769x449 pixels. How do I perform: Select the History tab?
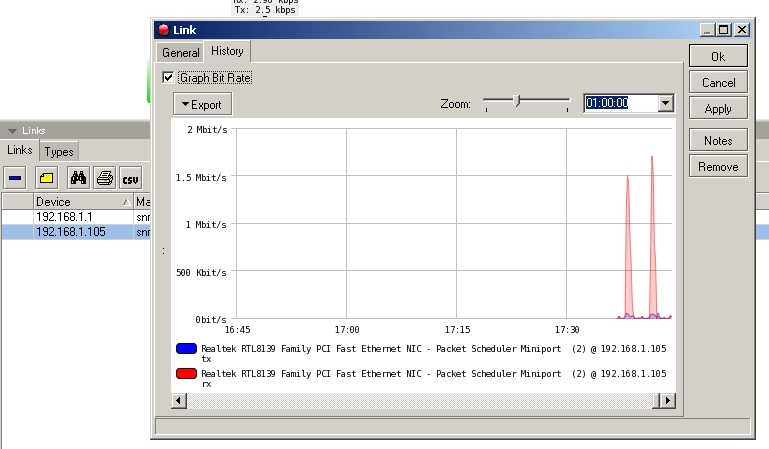227,51
